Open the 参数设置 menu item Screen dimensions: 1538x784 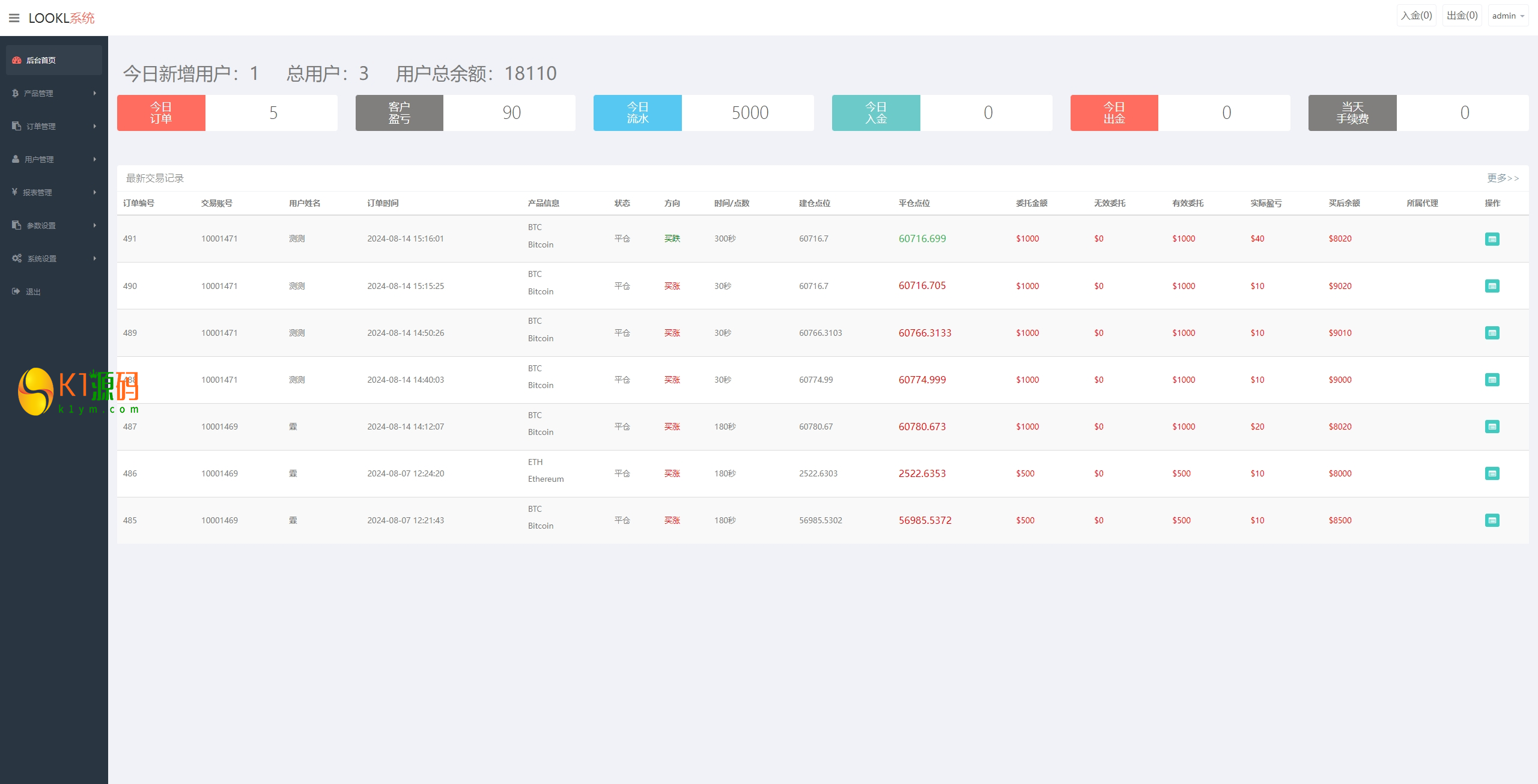tap(41, 225)
